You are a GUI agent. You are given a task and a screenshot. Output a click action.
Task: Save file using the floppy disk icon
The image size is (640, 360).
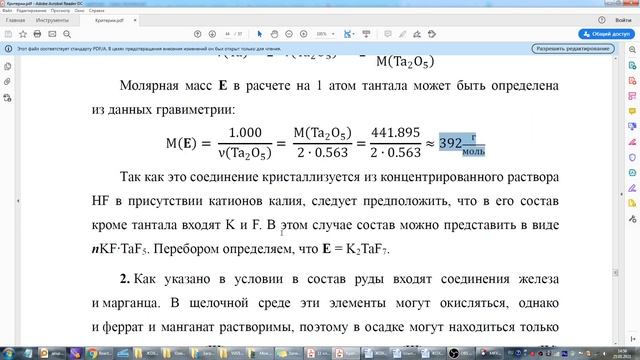pyautogui.click(x=8, y=34)
